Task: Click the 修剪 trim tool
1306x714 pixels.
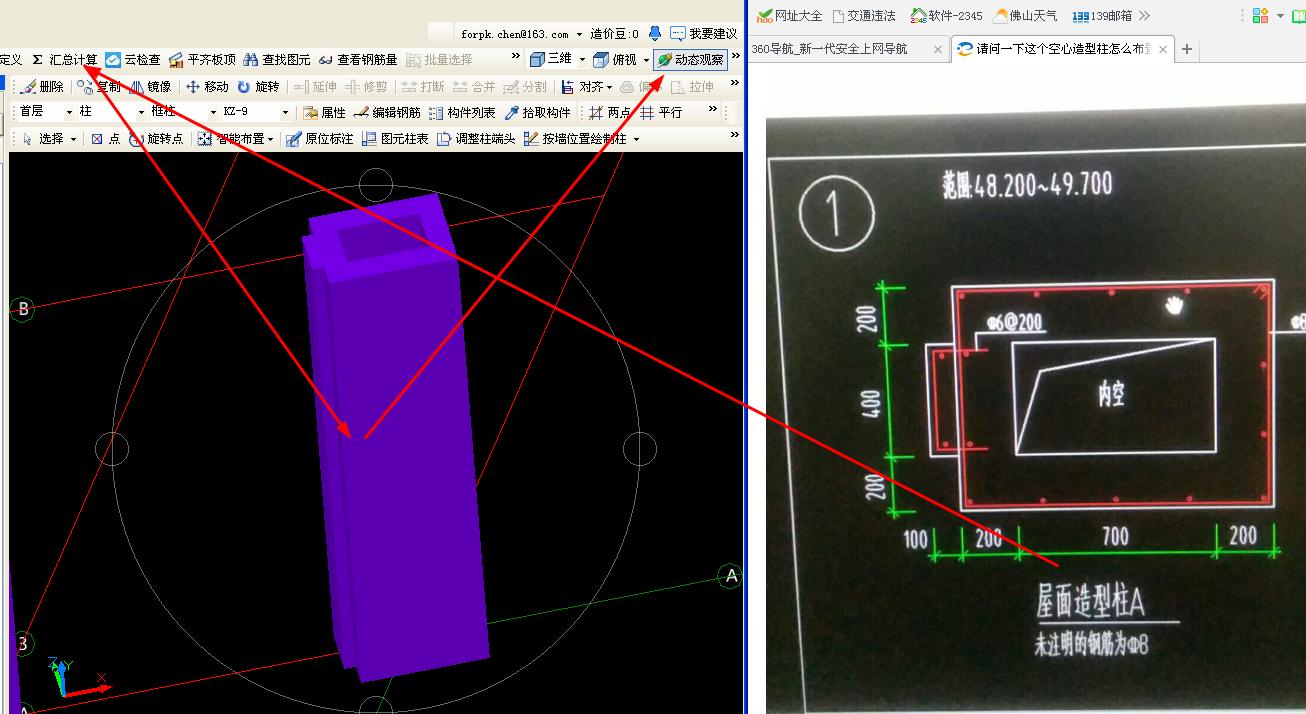Action: point(365,87)
